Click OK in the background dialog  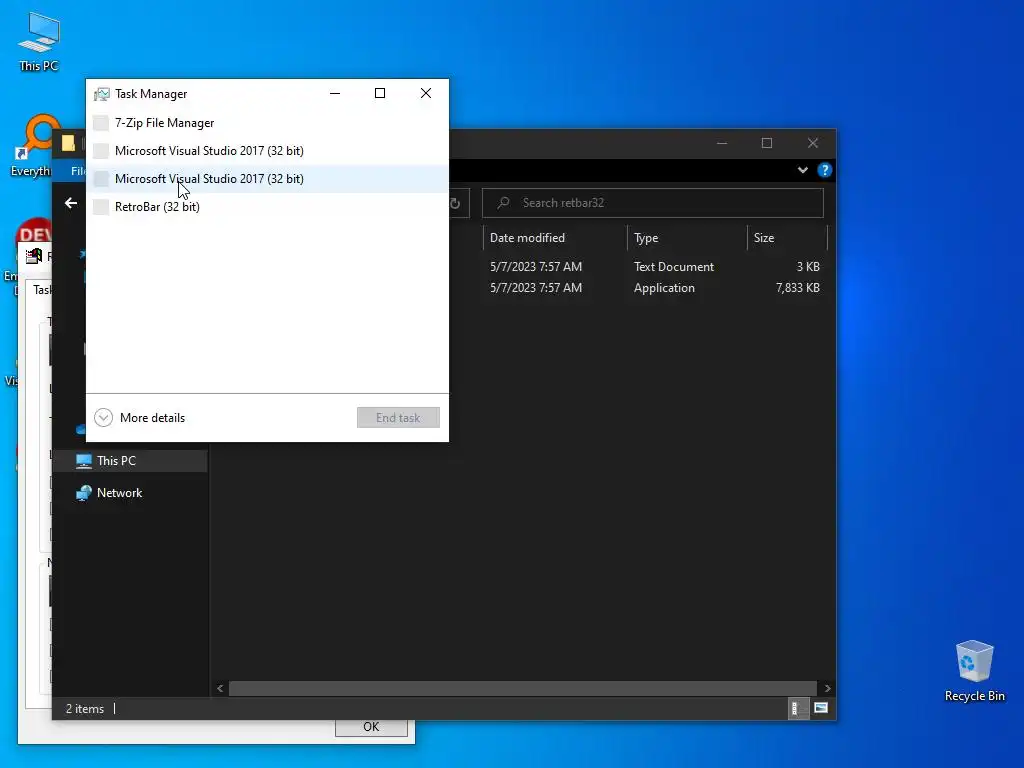click(372, 728)
